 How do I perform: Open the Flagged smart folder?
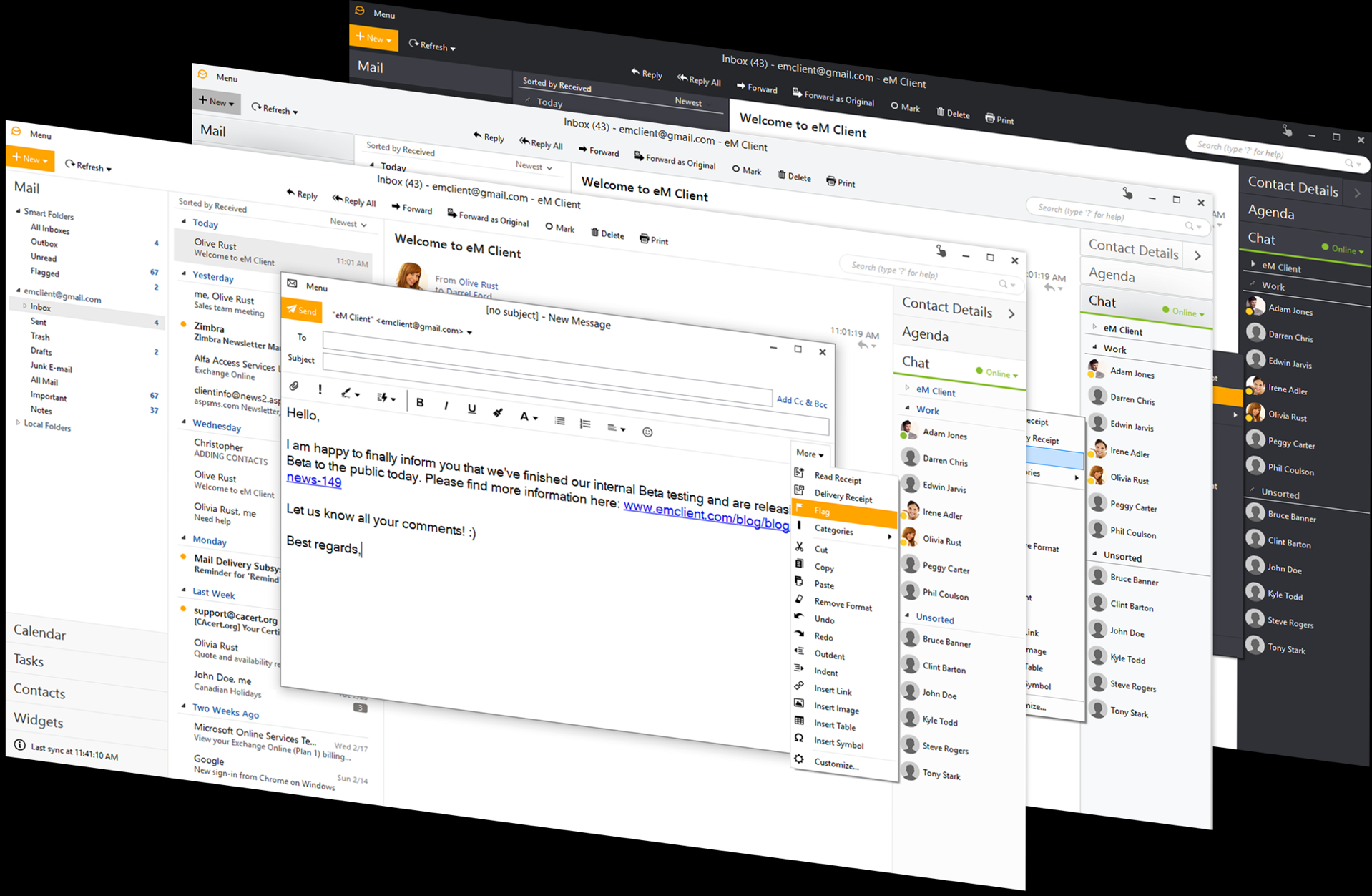pos(44,272)
